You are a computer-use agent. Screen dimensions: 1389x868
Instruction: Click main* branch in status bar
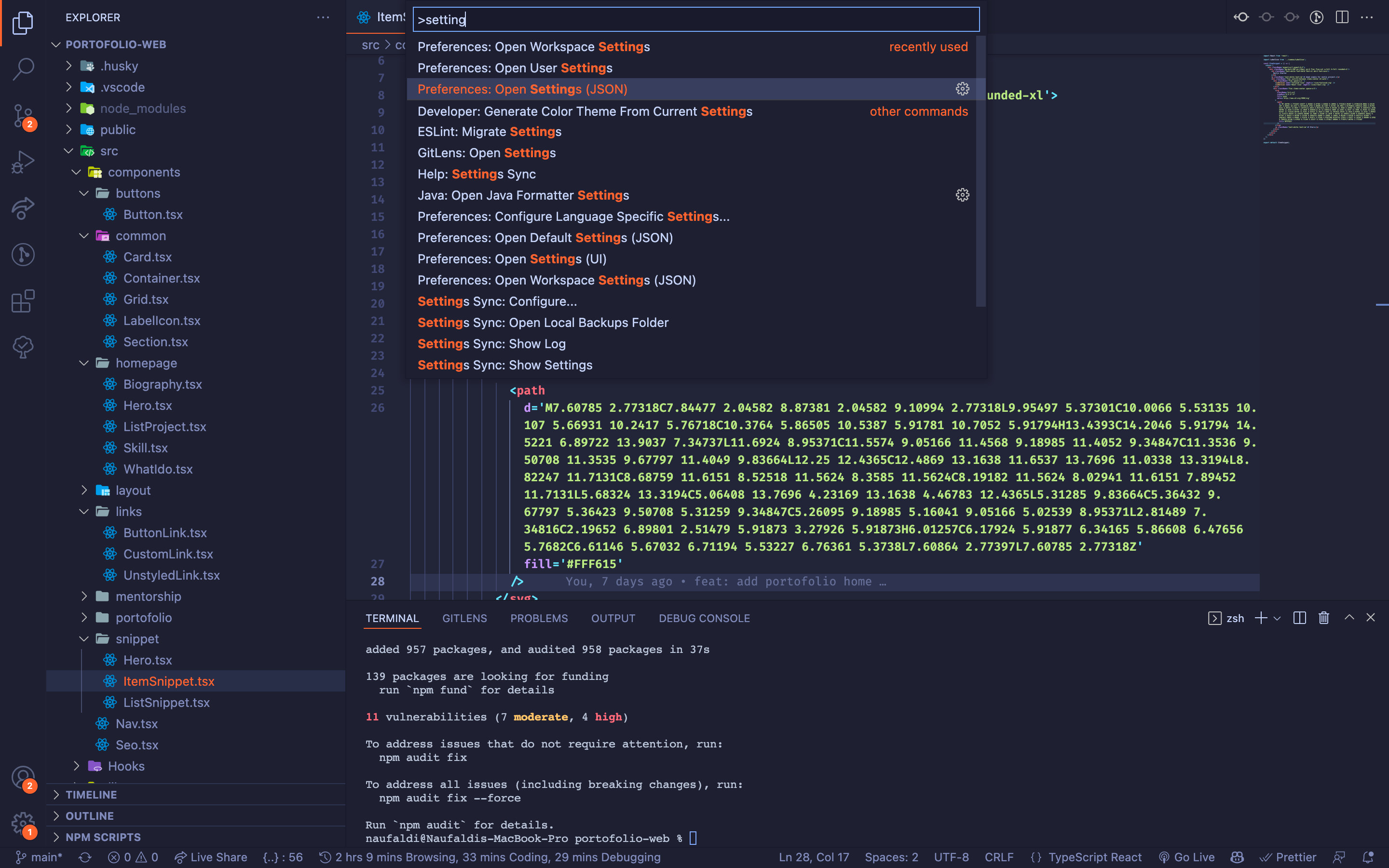pyautogui.click(x=39, y=857)
